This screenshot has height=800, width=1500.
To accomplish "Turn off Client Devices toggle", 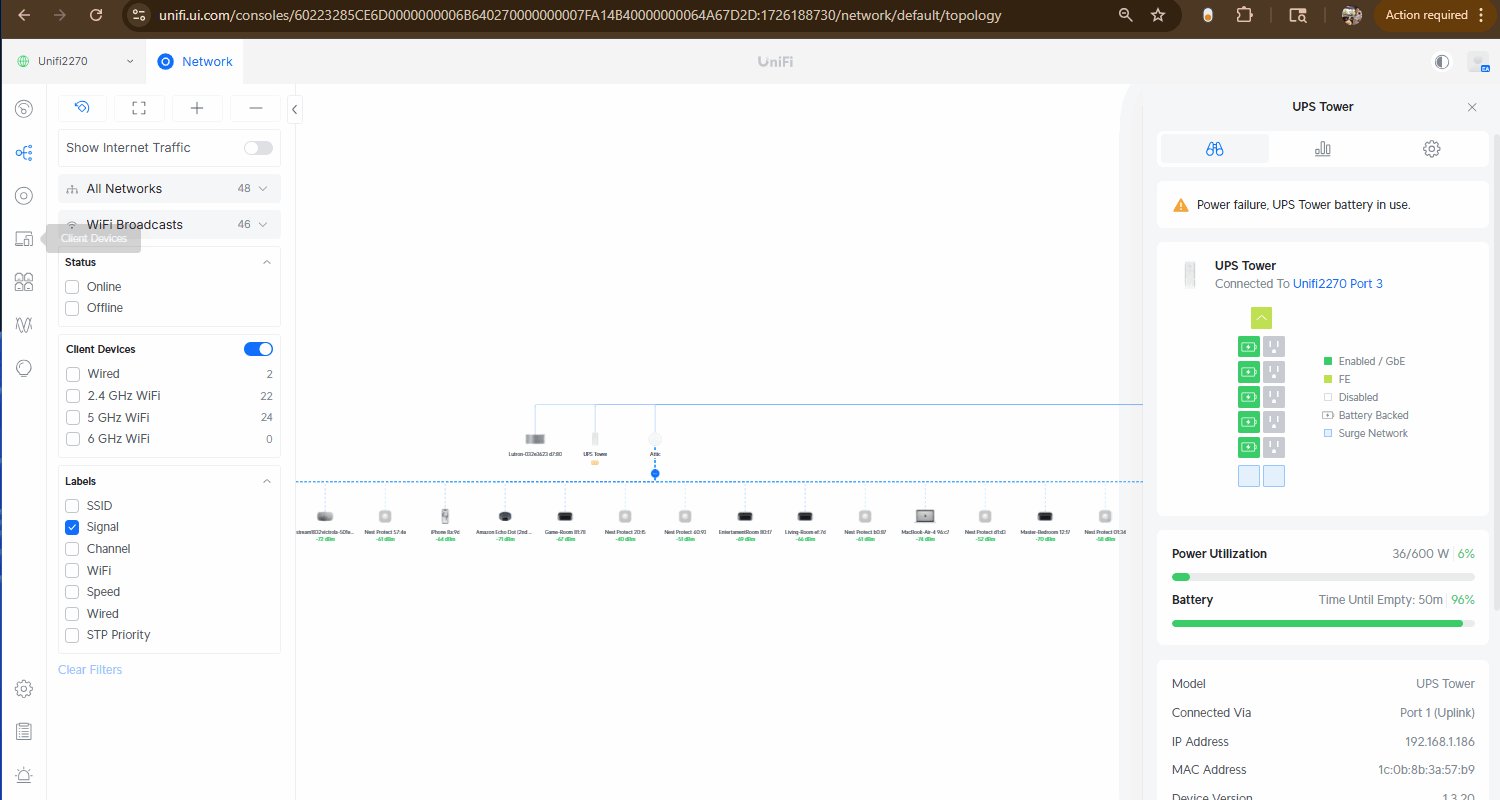I will coord(258,349).
